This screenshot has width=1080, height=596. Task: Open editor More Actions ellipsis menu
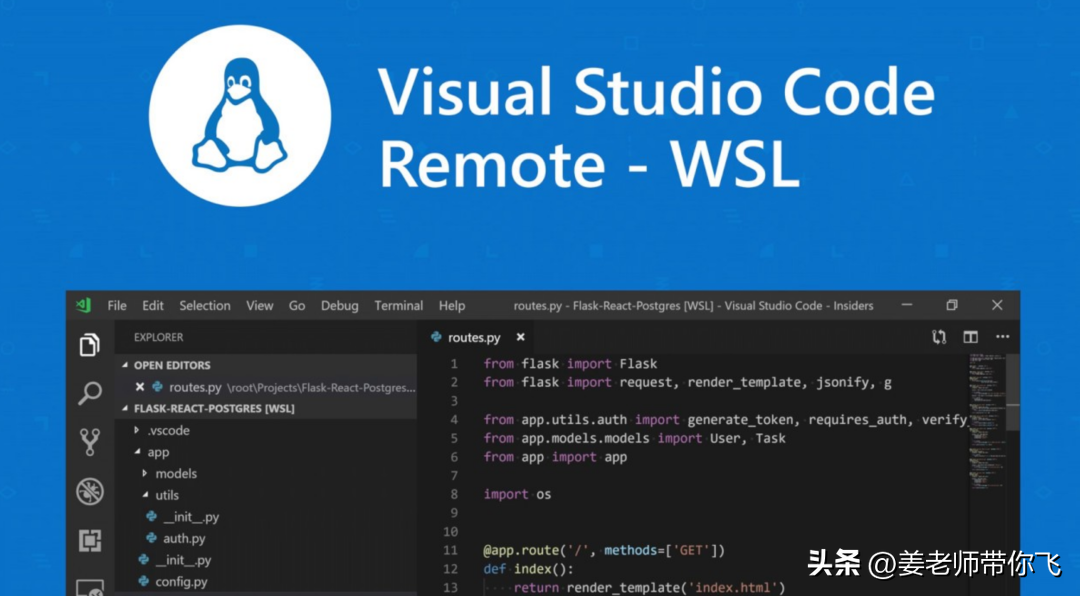(1002, 337)
